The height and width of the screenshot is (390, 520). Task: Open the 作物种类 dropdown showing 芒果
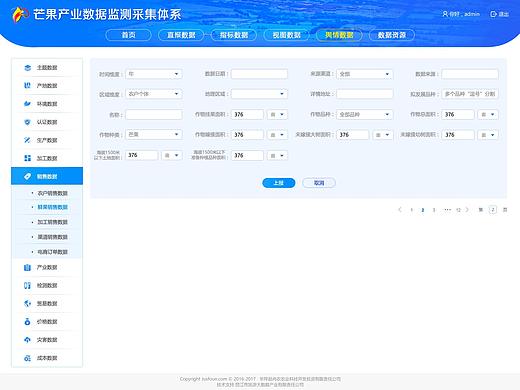pyautogui.click(x=154, y=134)
